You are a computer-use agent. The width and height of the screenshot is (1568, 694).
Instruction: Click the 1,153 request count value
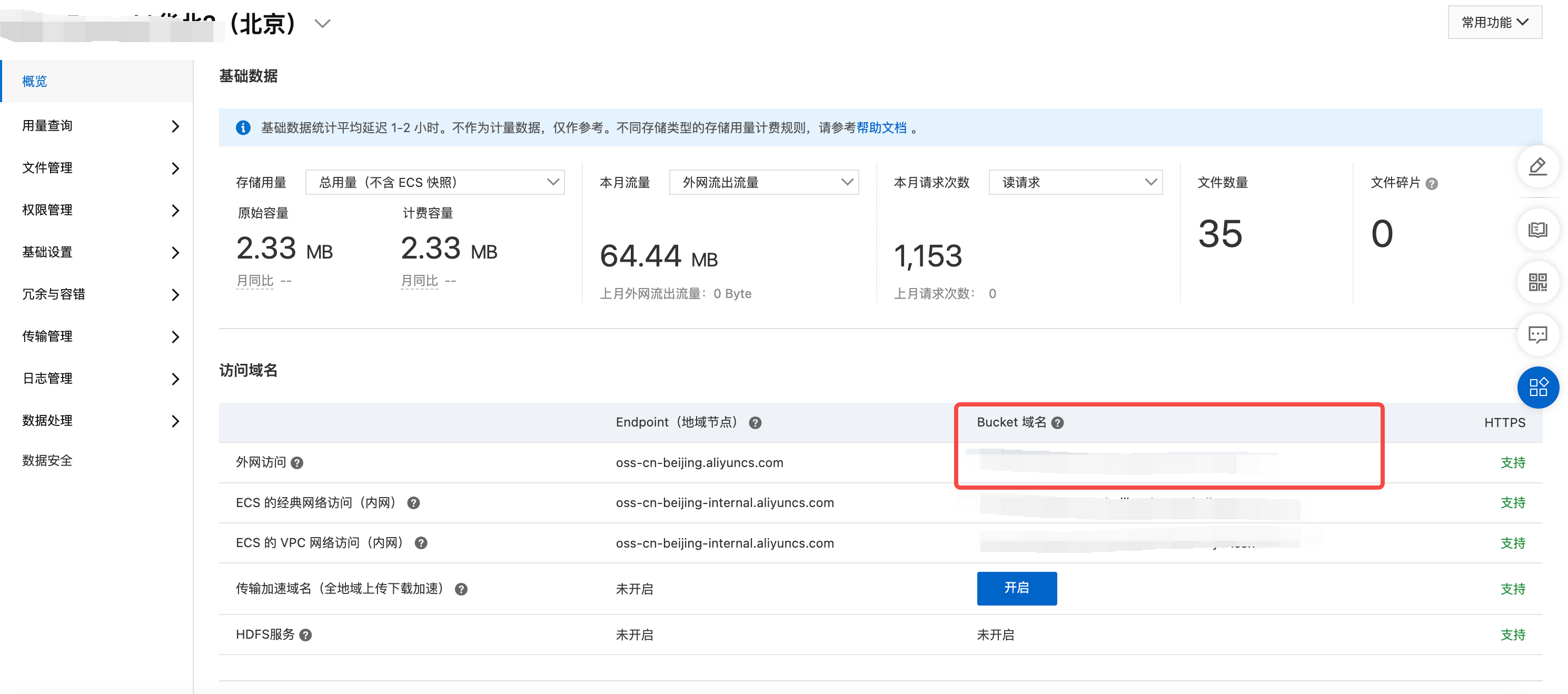point(927,256)
